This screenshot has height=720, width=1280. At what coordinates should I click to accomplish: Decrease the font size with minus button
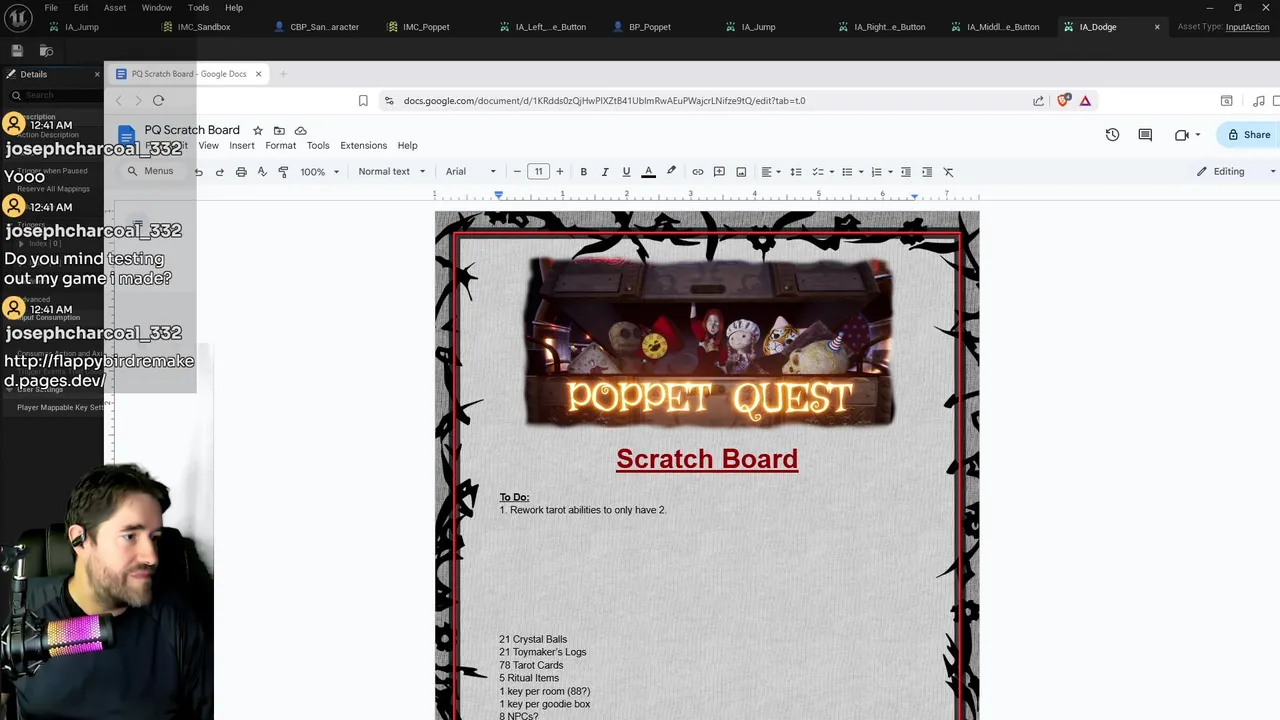(x=517, y=172)
